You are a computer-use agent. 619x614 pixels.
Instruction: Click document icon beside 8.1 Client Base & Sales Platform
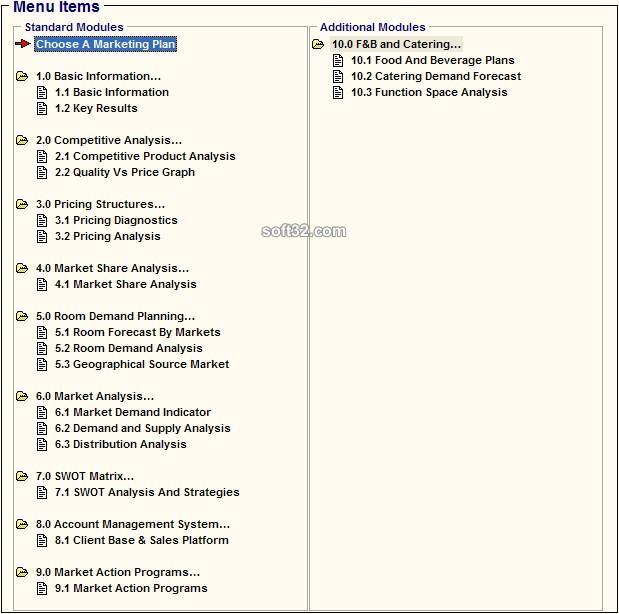click(42, 540)
